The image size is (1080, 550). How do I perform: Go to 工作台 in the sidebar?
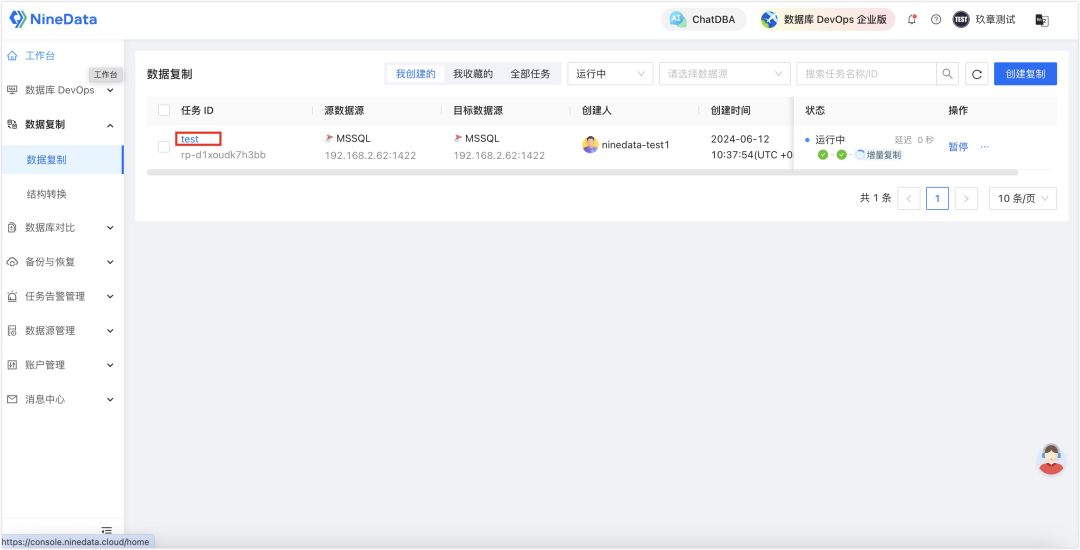click(x=40, y=56)
